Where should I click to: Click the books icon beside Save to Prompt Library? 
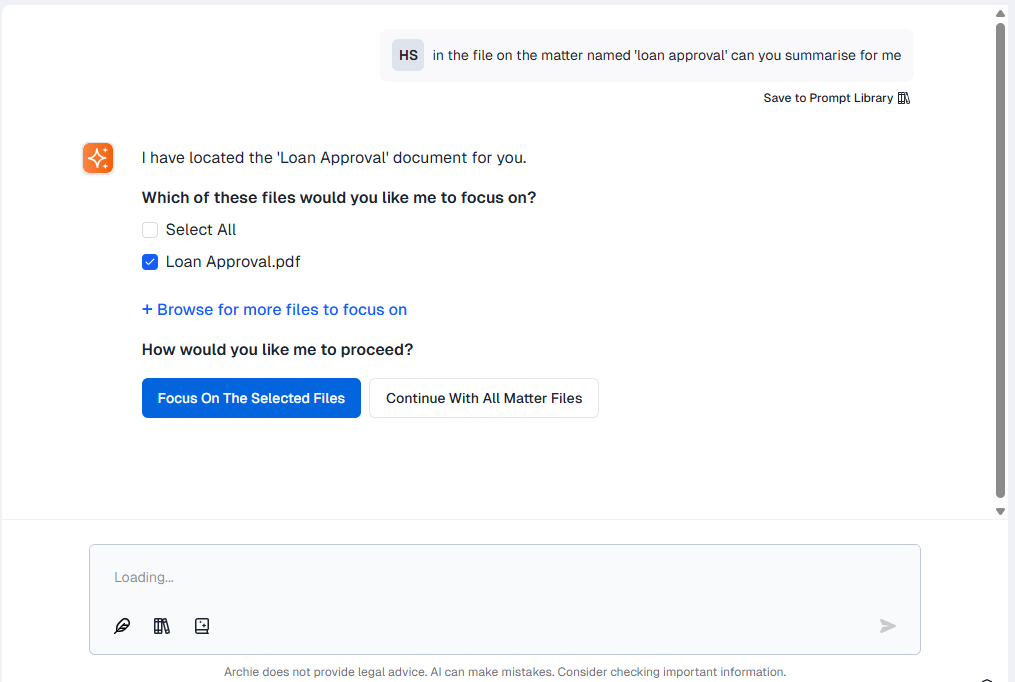click(904, 98)
